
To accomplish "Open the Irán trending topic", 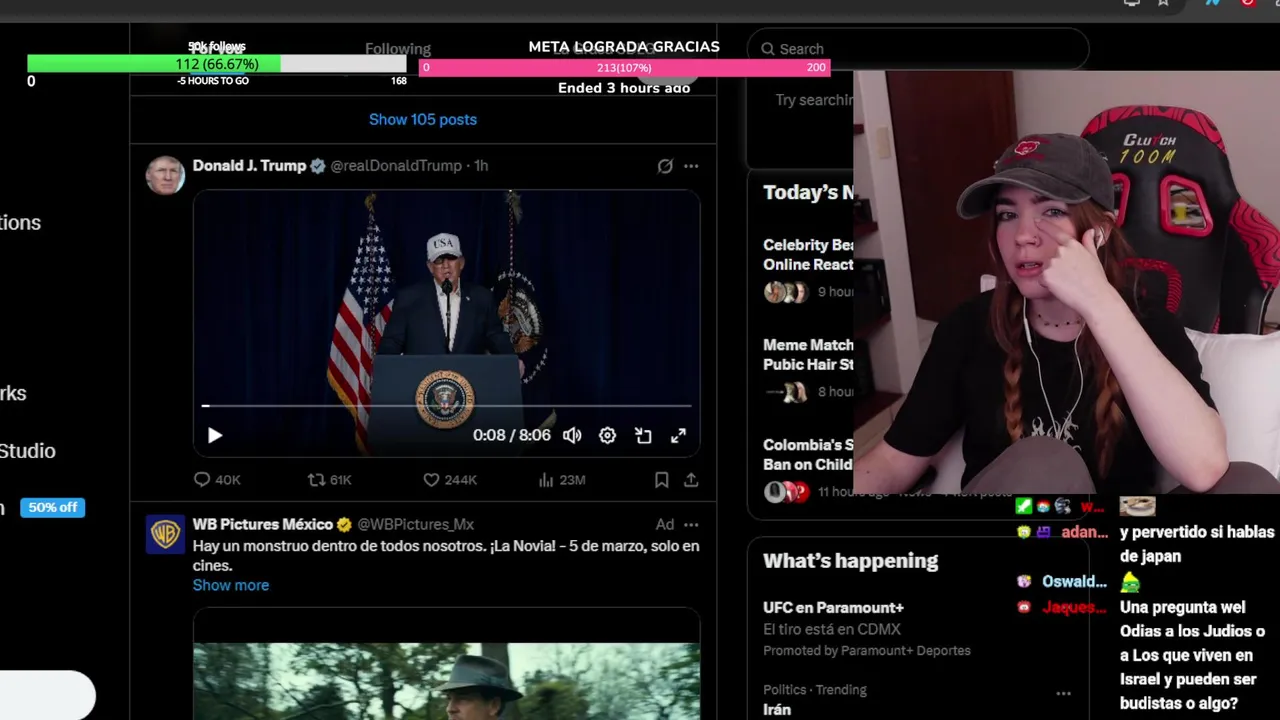I will [777, 710].
